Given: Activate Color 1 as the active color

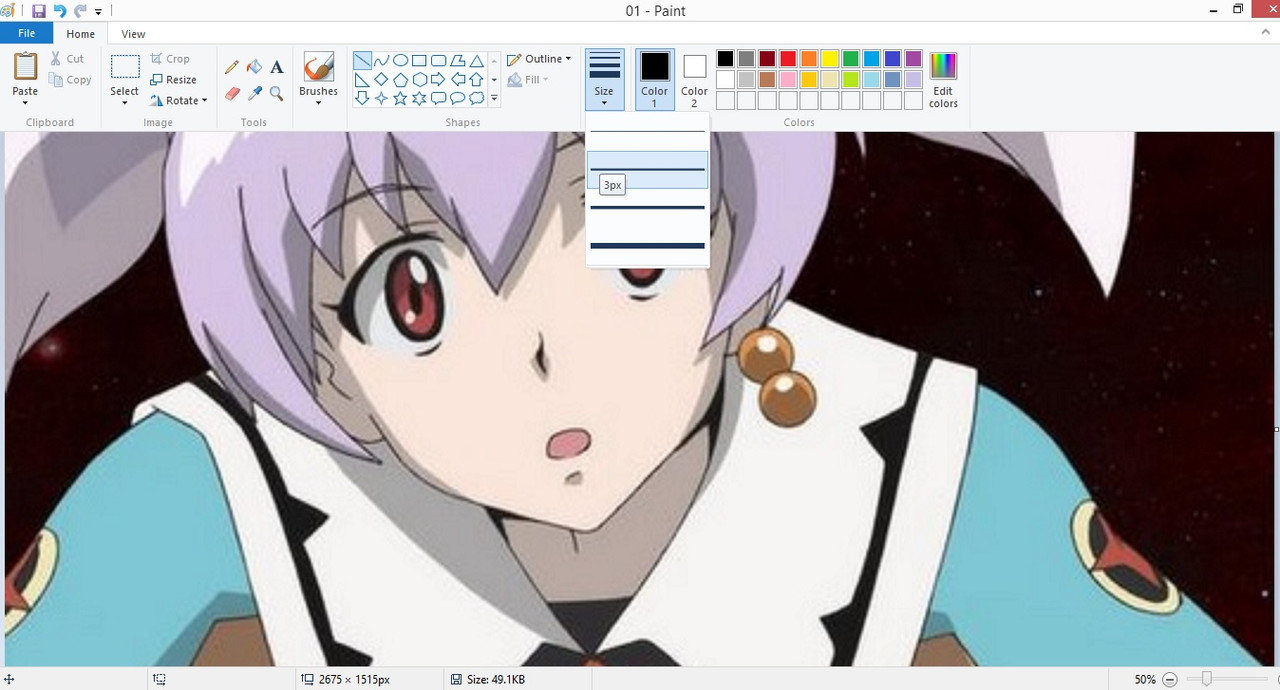Looking at the screenshot, I should click(655, 79).
